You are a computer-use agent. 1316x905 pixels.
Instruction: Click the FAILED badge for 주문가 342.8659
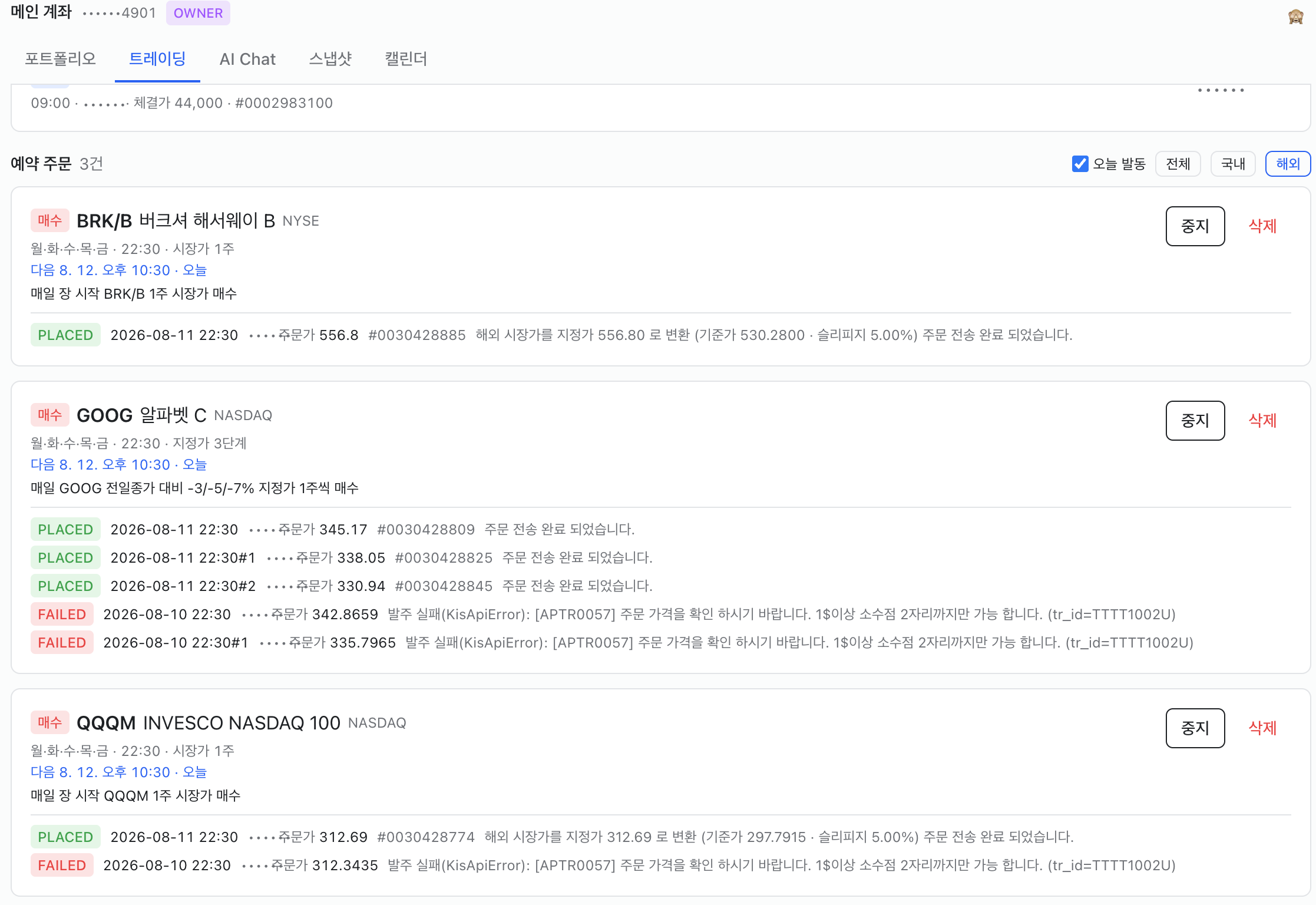click(x=62, y=615)
